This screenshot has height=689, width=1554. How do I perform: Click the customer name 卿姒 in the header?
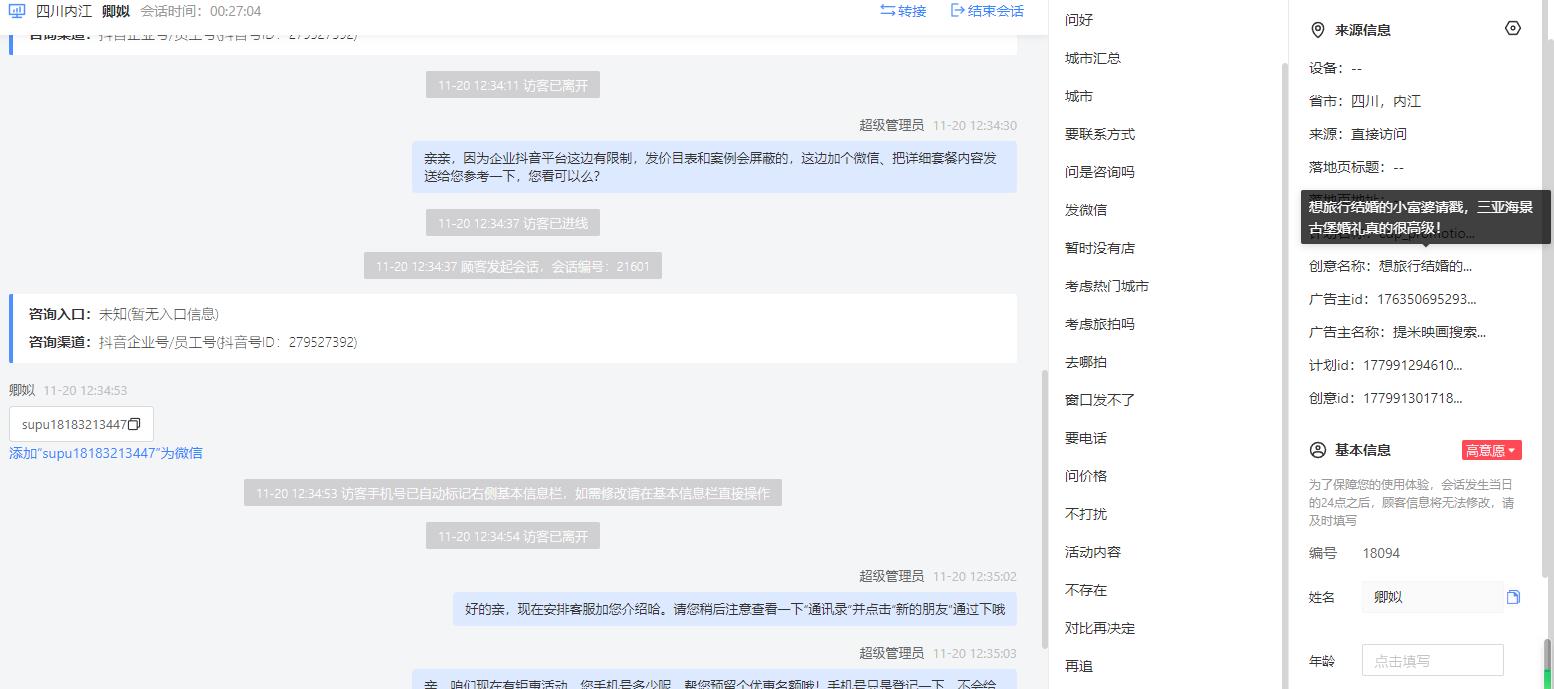coord(116,11)
